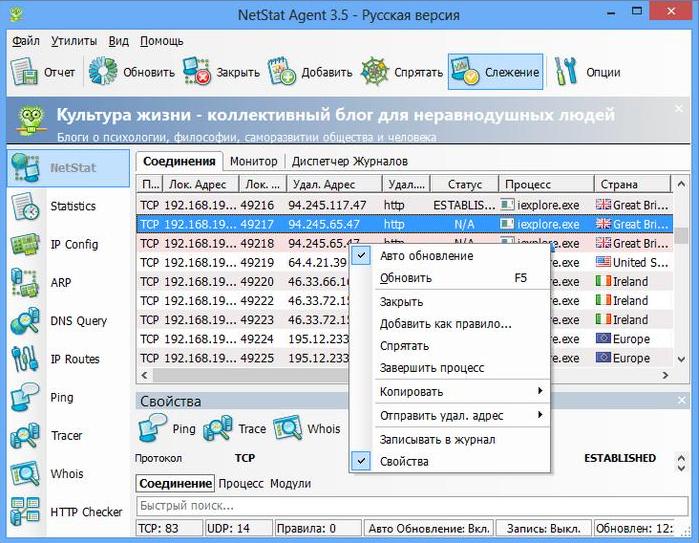699x543 pixels.
Task: Close the advertisement banner
Action: click(x=678, y=109)
